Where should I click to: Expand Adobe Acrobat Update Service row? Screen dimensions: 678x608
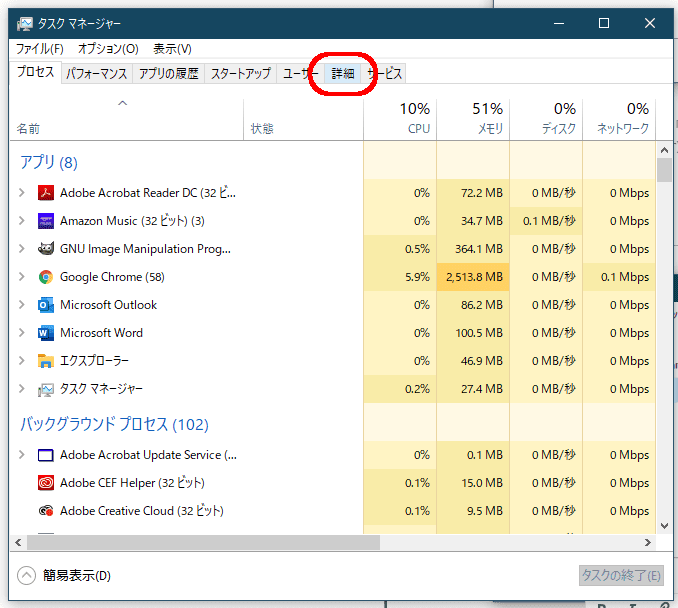(22, 455)
